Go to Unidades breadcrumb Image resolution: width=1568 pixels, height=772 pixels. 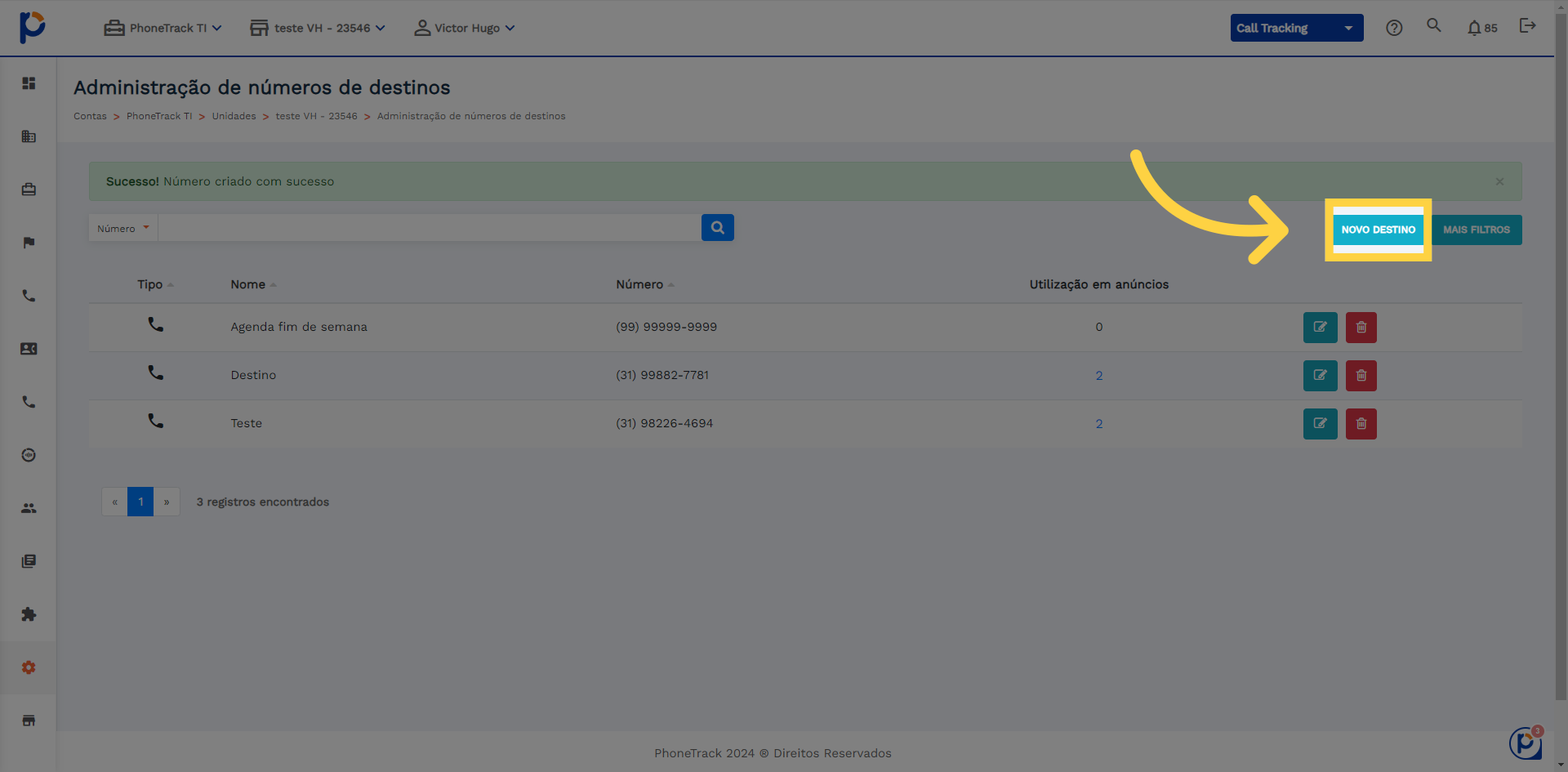[x=234, y=116]
